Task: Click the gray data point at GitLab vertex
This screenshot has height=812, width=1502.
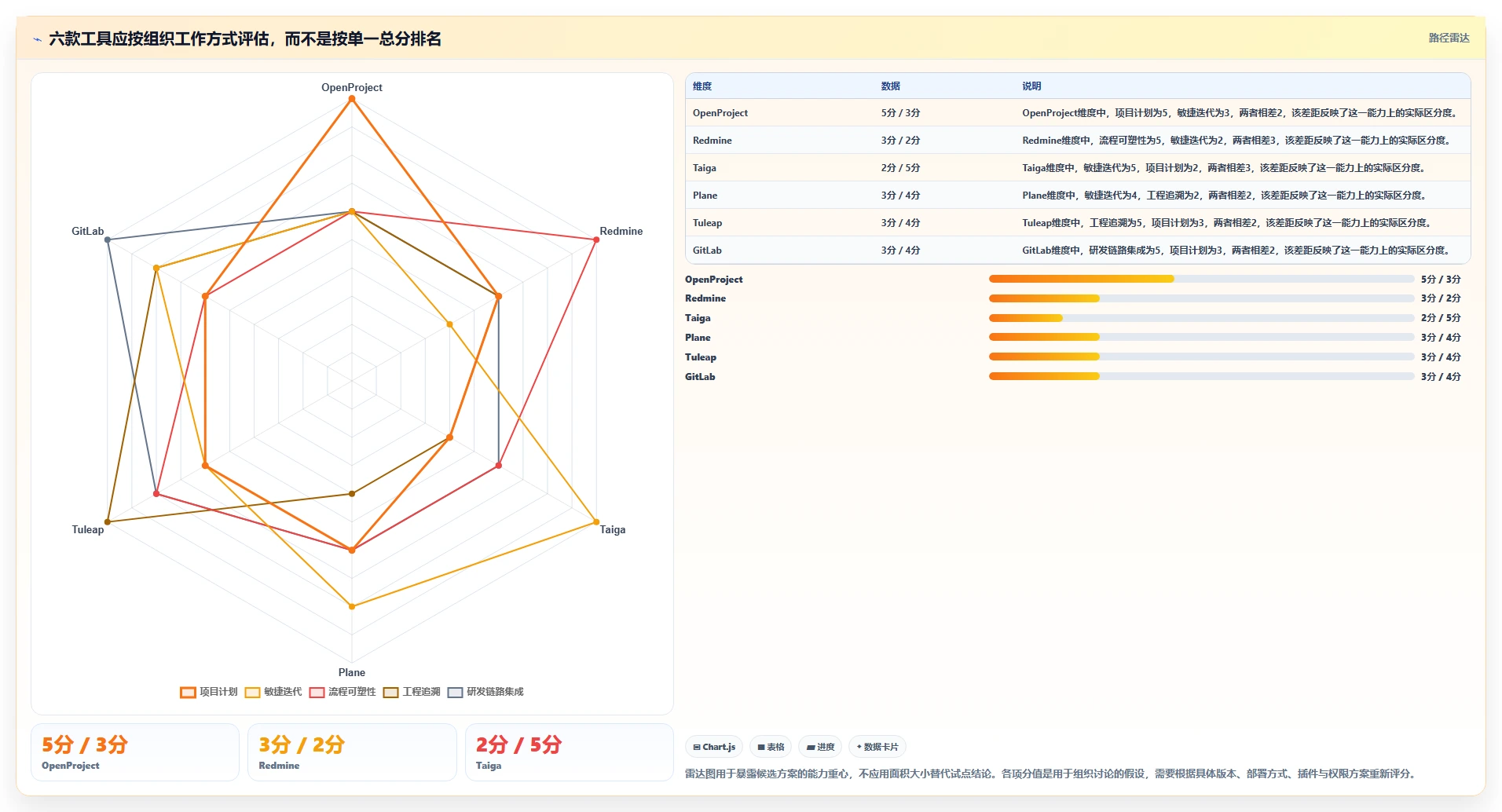Action: (108, 240)
